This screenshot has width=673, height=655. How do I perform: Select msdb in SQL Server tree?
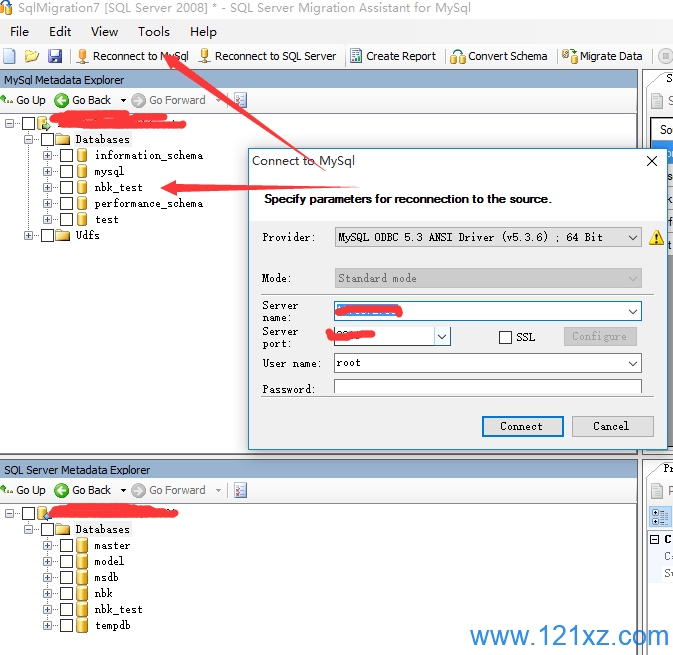coord(106,577)
